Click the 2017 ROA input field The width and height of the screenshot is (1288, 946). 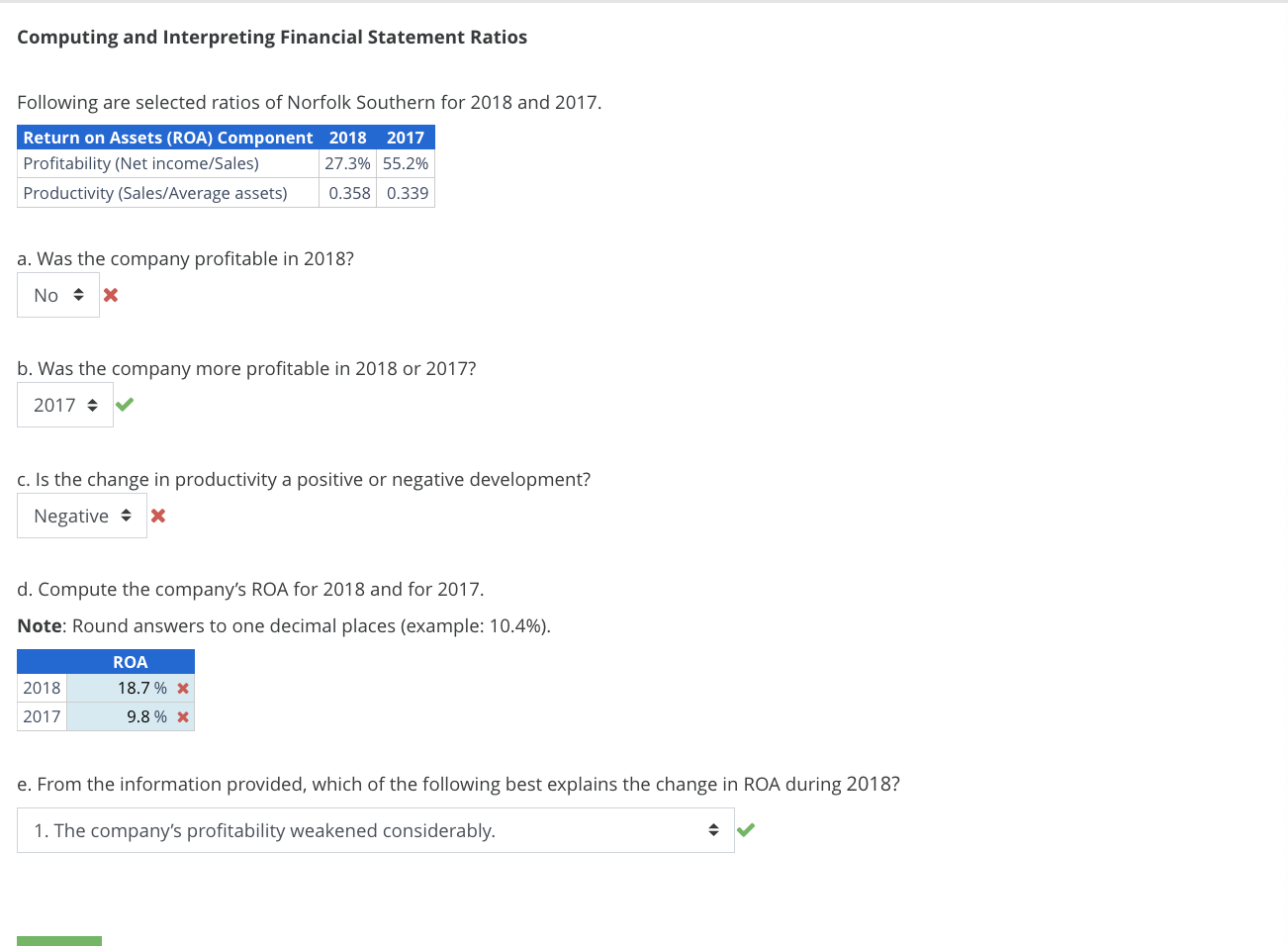[129, 715]
